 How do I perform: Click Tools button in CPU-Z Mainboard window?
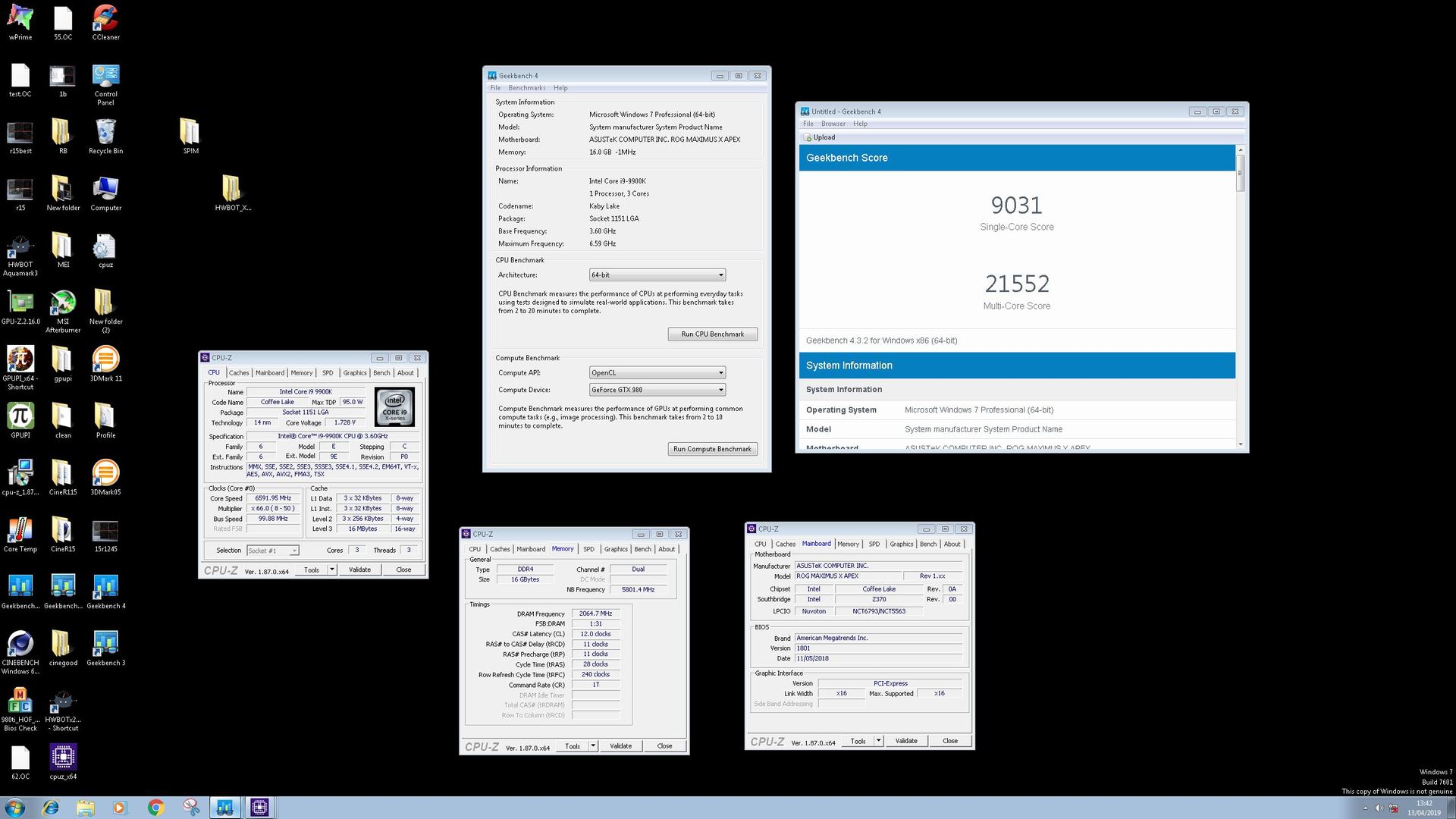tap(858, 741)
